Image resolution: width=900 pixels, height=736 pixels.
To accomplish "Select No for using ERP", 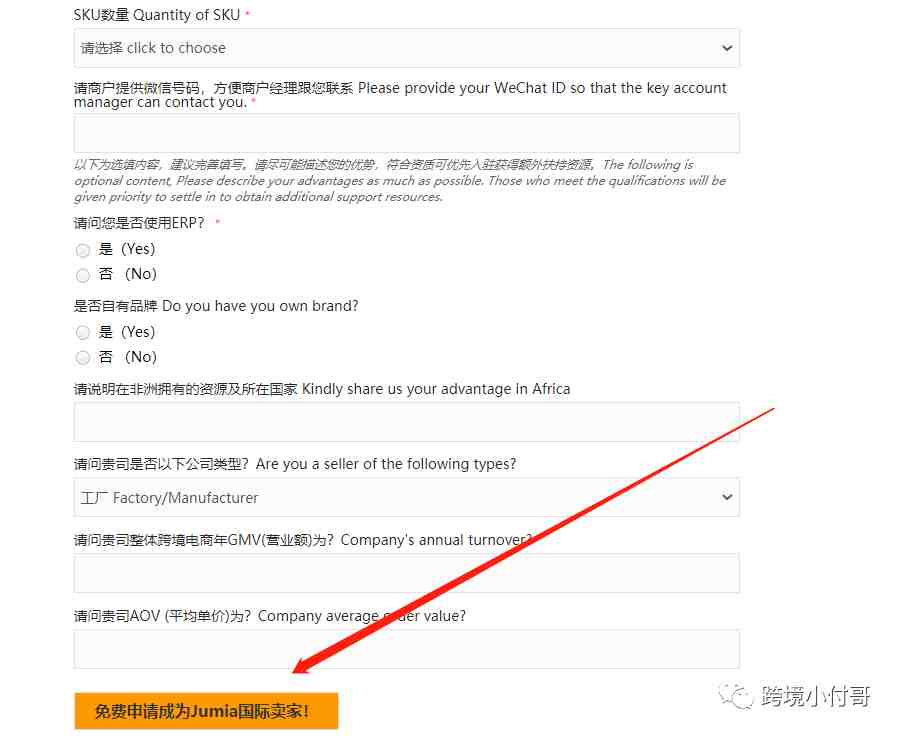I will click(x=83, y=276).
